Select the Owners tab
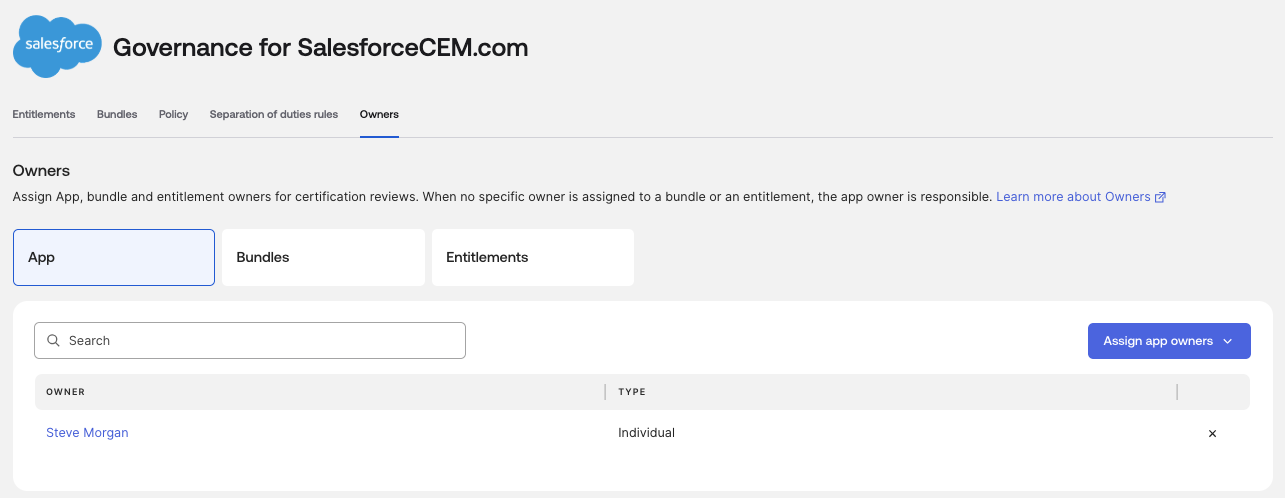 click(x=379, y=114)
